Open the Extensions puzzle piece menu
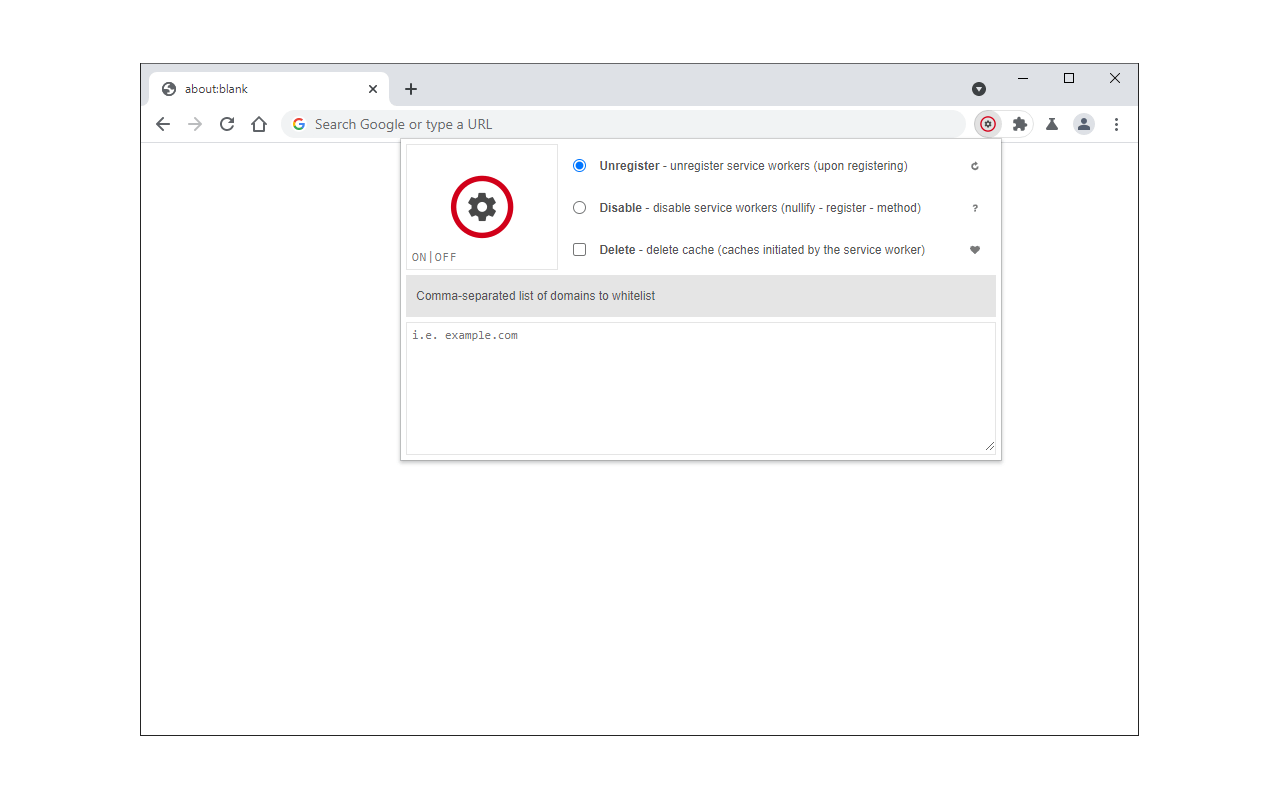Image resolution: width=1280 pixels, height=800 pixels. [x=1020, y=124]
